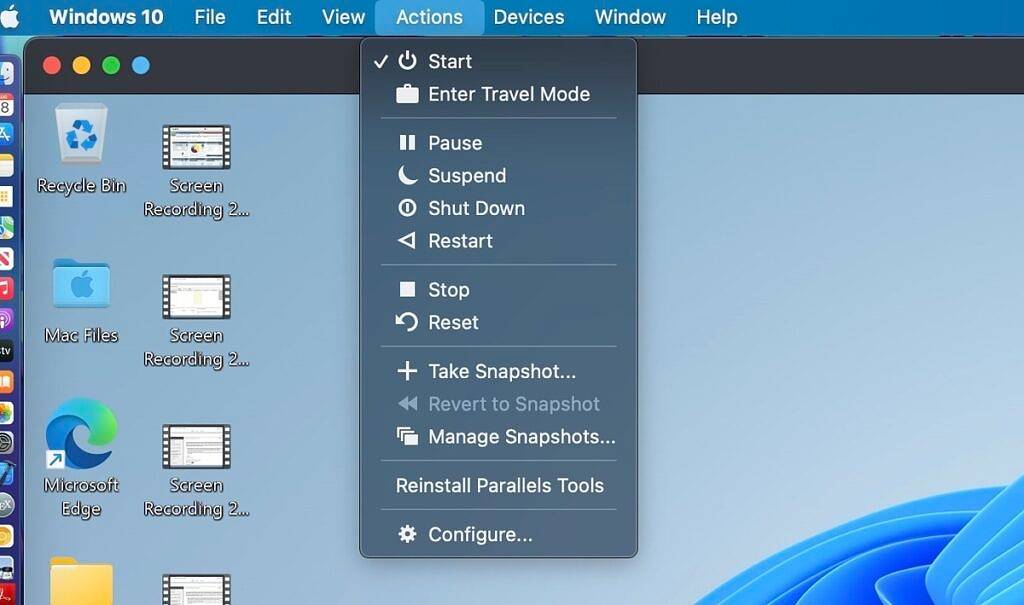This screenshot has height=605, width=1024.
Task: Open the Take Snapshot dialog
Action: tap(500, 371)
